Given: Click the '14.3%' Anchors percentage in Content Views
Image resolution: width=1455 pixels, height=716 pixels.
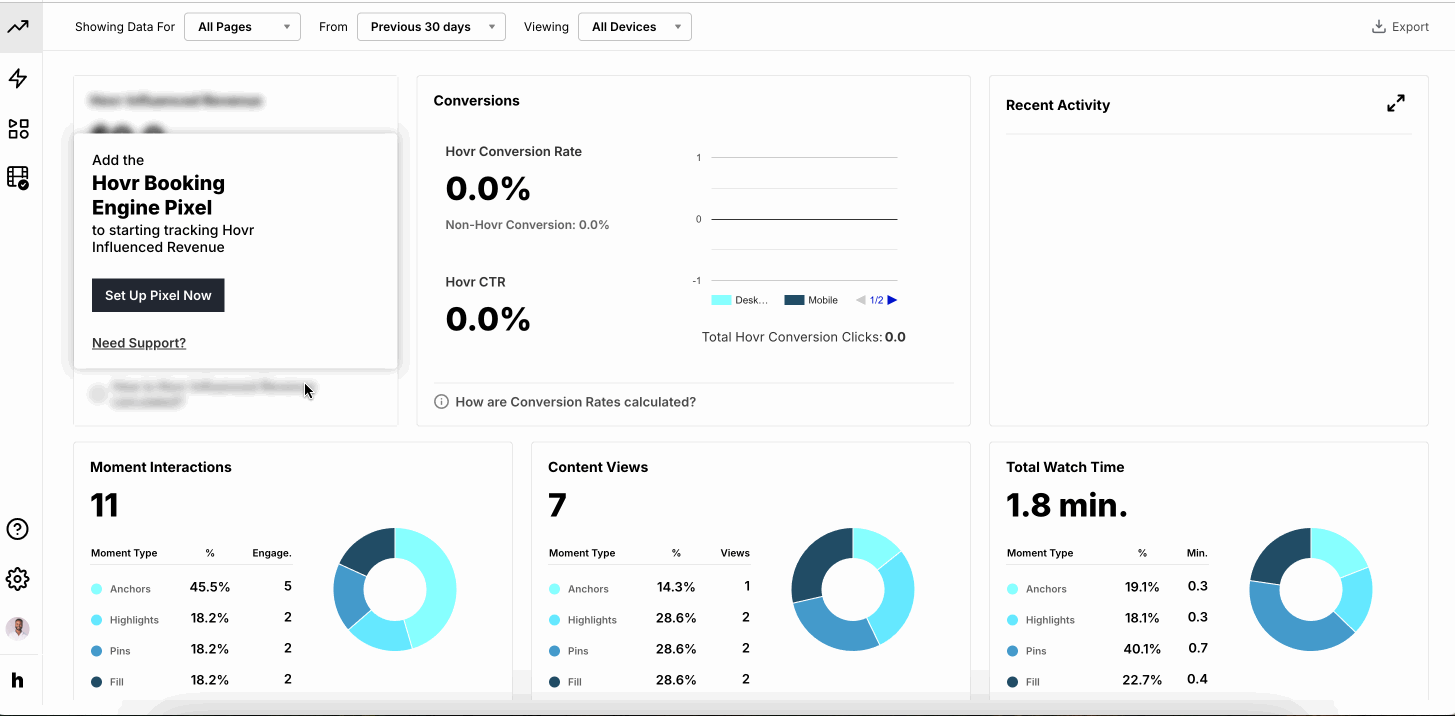Looking at the screenshot, I should (x=676, y=587).
